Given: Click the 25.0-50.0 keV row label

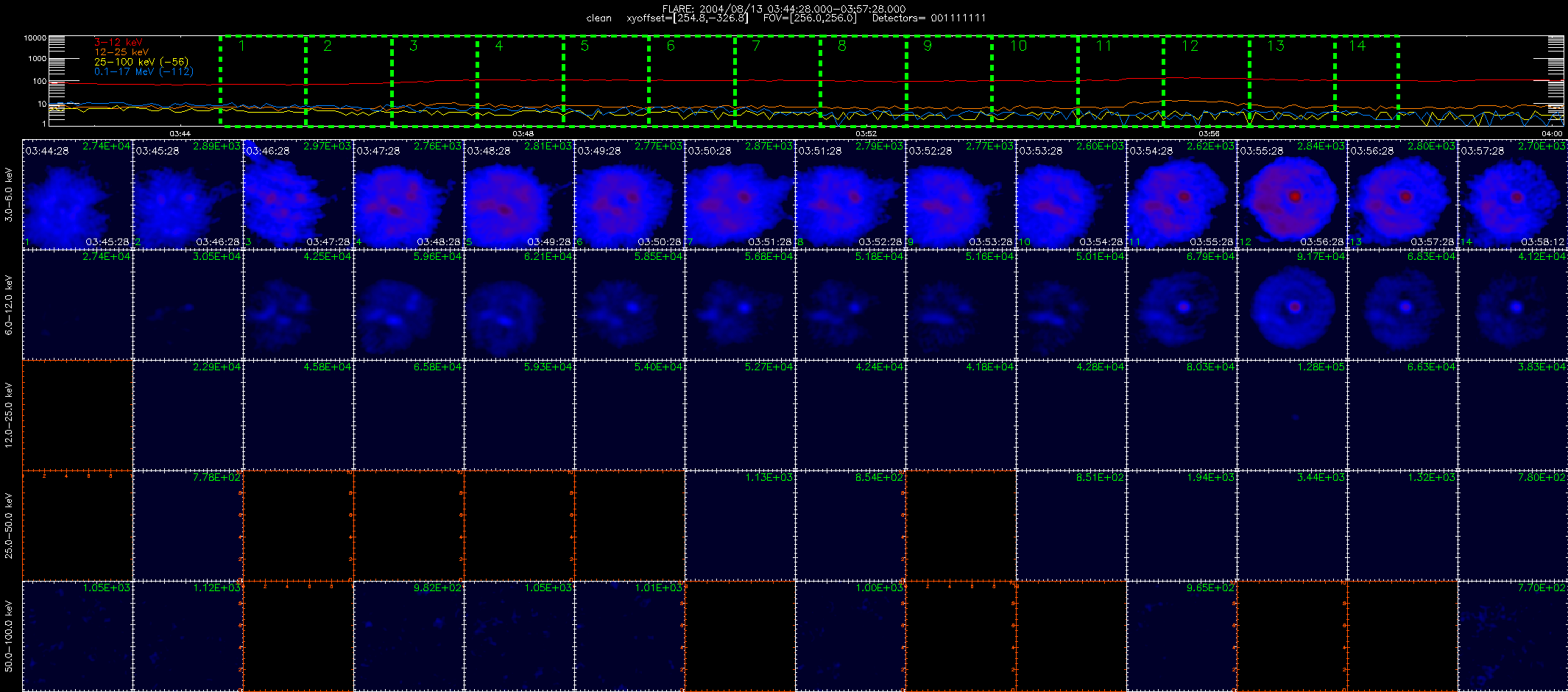Looking at the screenshot, I should pos(9,526).
